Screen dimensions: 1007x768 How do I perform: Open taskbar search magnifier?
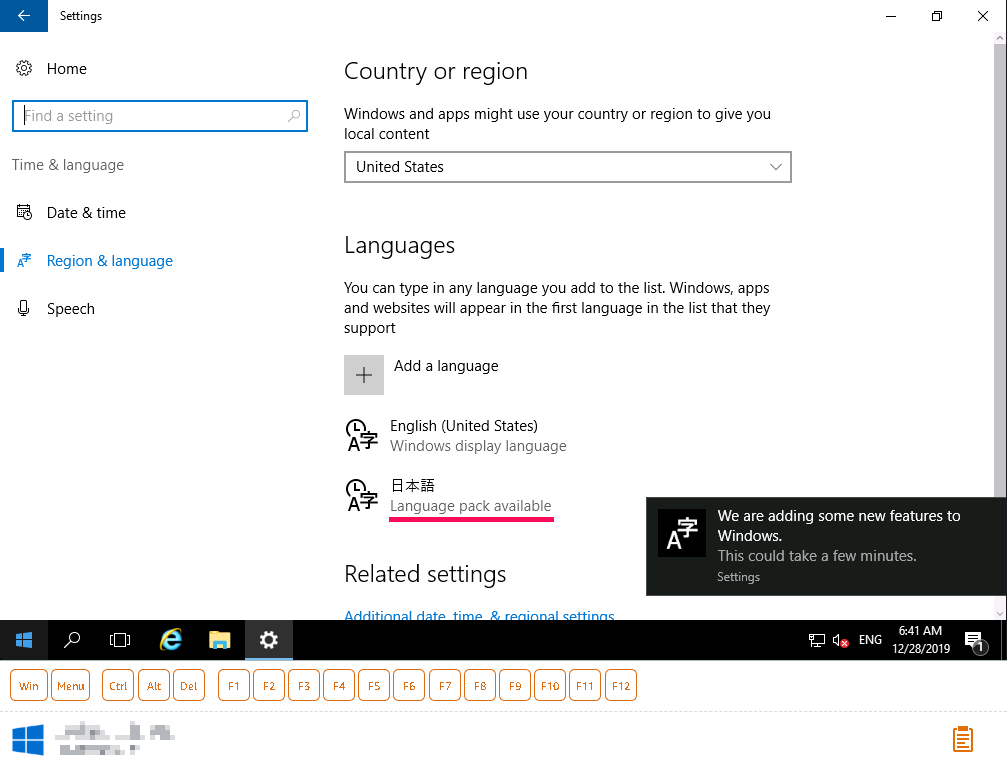pyautogui.click(x=72, y=640)
